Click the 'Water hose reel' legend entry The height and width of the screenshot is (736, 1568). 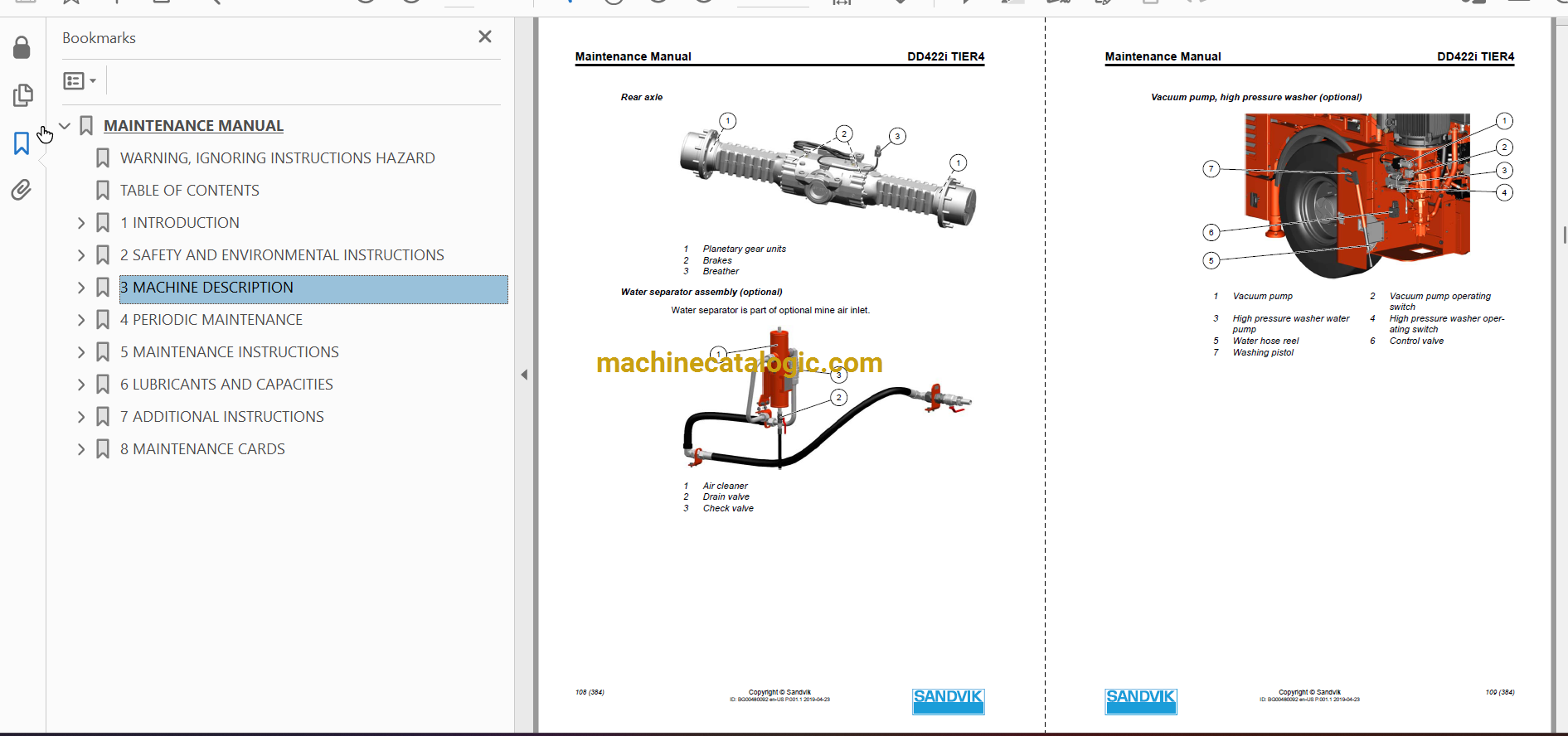[x=1265, y=341]
